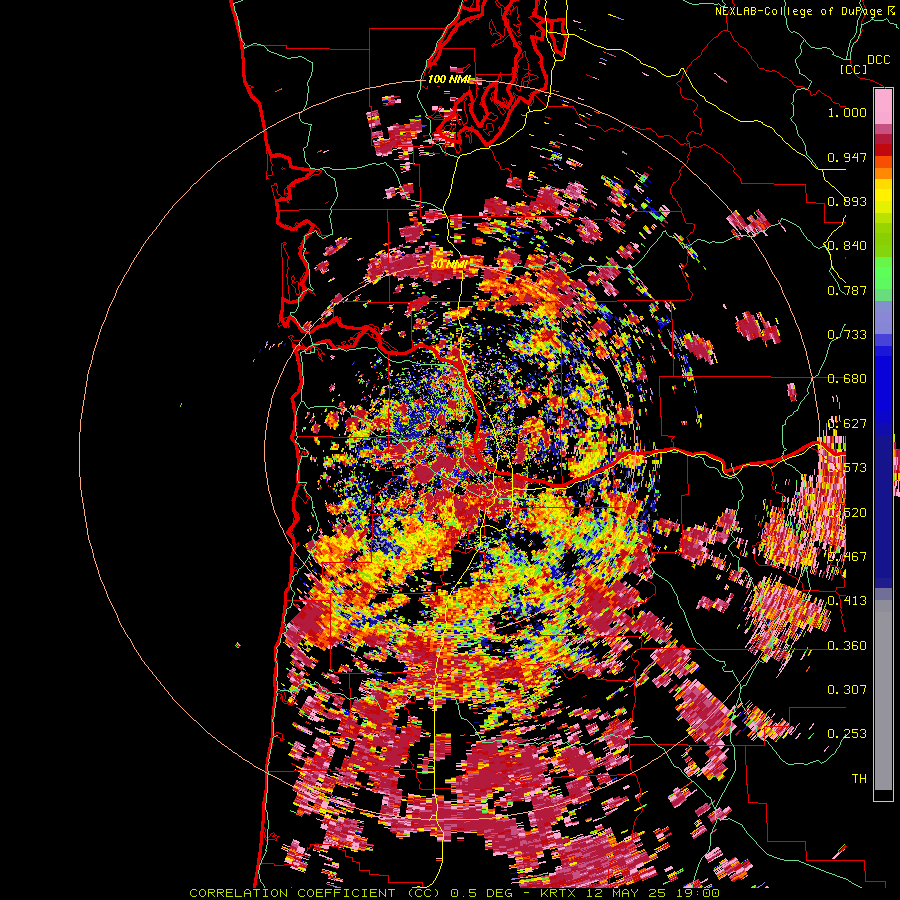Viewport: 900px width, 900px height.
Task: Click the 0.787 scale value
Action: coord(847,290)
